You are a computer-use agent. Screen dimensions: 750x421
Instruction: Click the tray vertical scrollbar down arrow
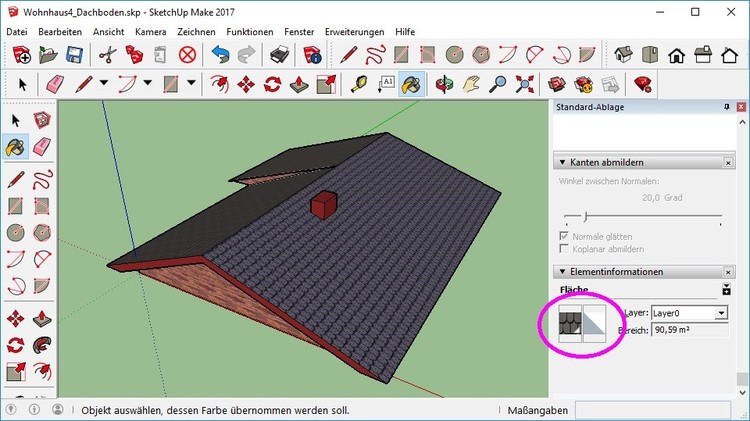click(742, 392)
